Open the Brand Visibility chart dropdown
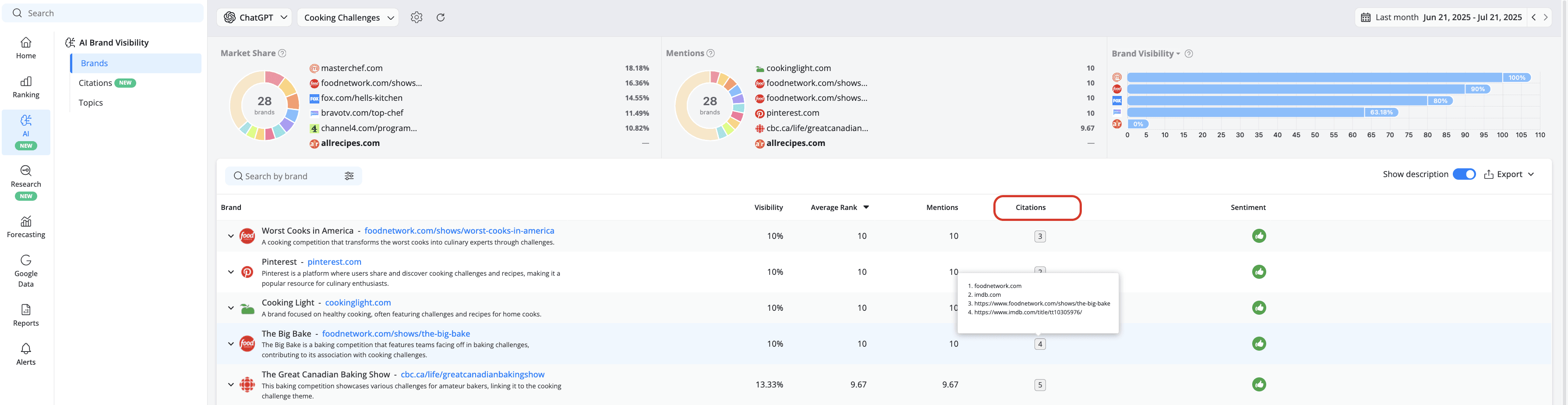This screenshot has width=1568, height=405. (x=1146, y=53)
